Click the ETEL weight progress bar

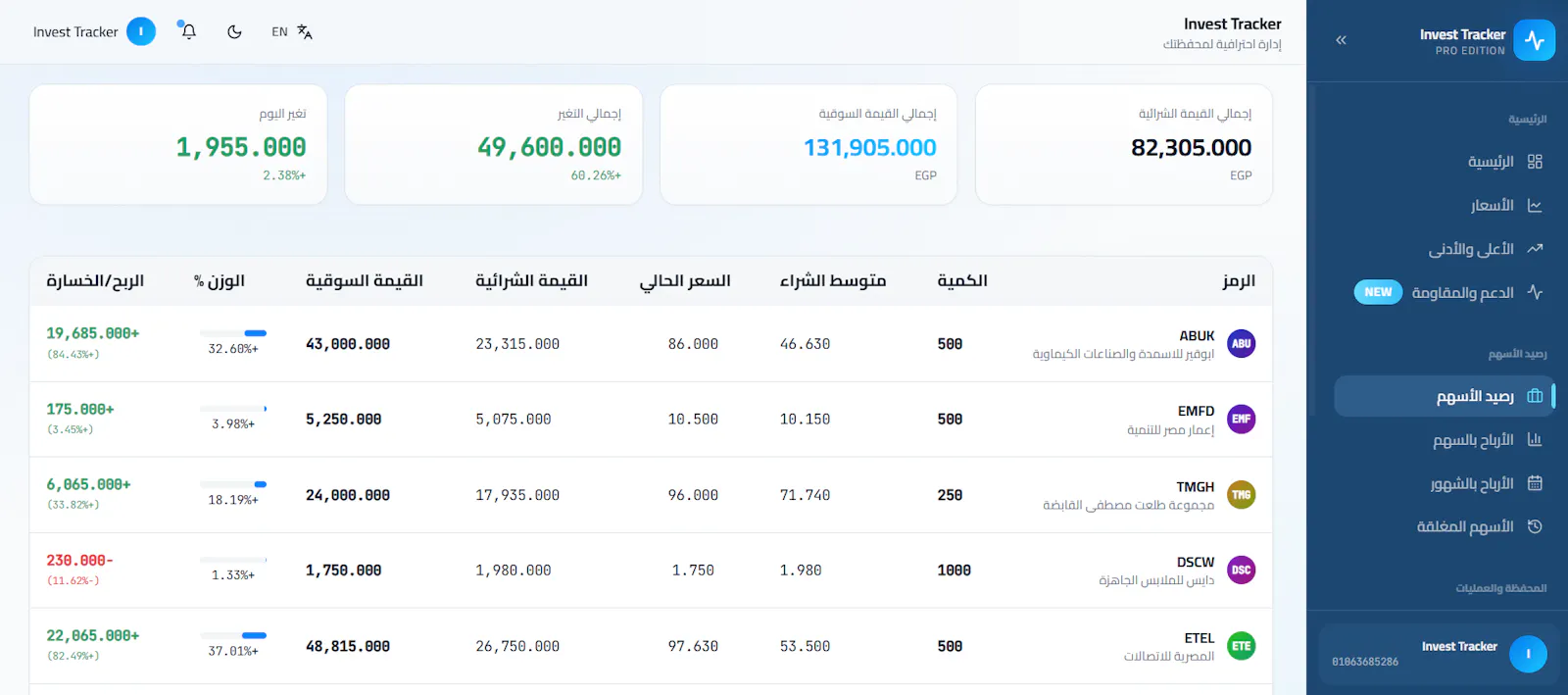(233, 635)
